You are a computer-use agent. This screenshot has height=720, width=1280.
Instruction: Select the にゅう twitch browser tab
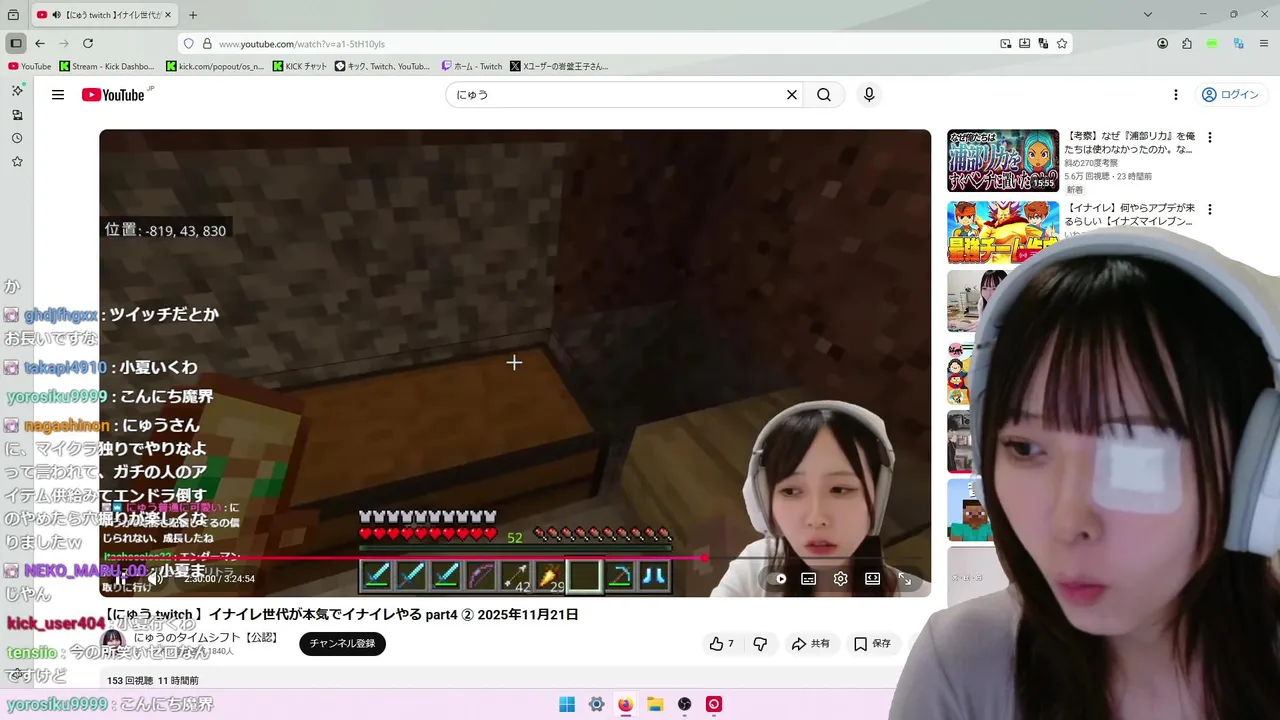pyautogui.click(x=105, y=15)
